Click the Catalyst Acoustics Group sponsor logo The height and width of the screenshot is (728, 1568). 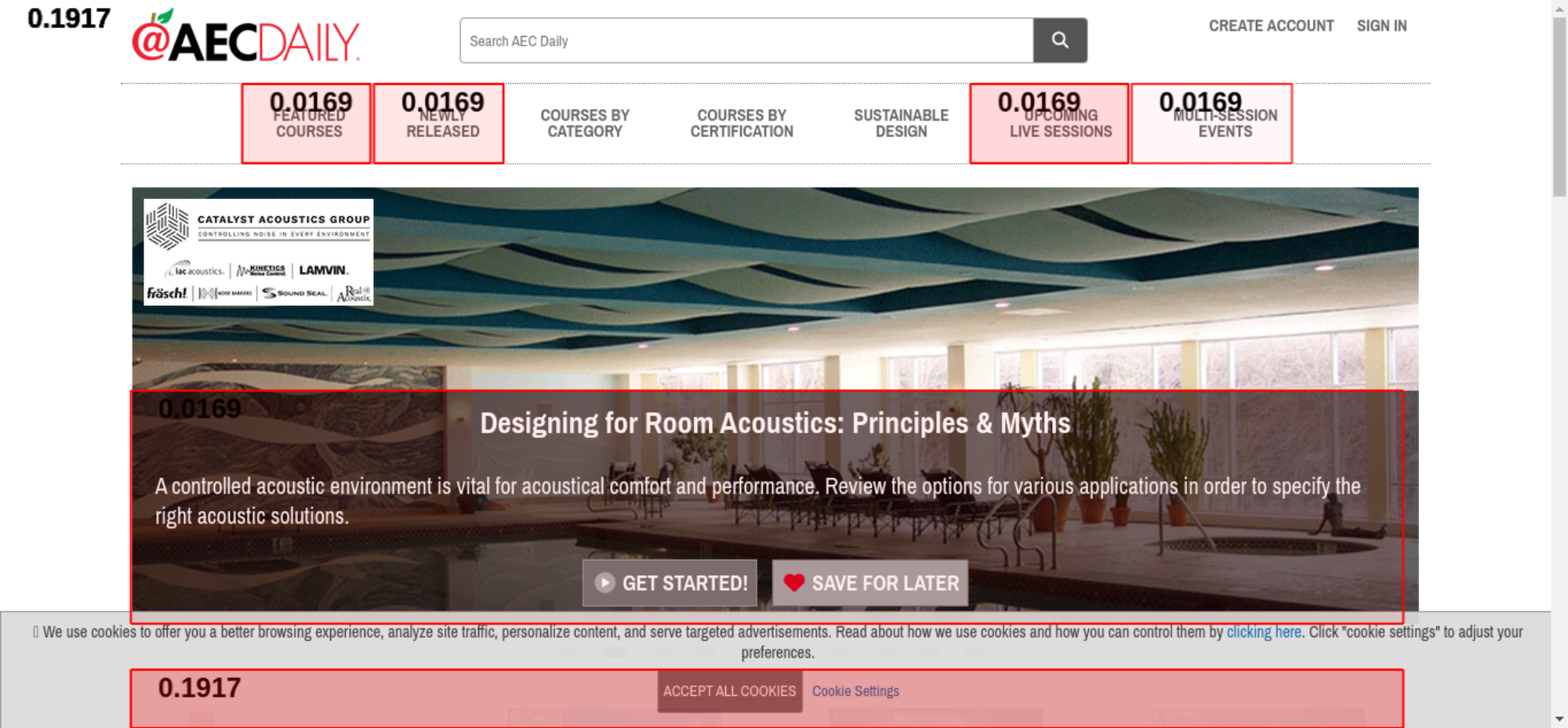[x=258, y=252]
